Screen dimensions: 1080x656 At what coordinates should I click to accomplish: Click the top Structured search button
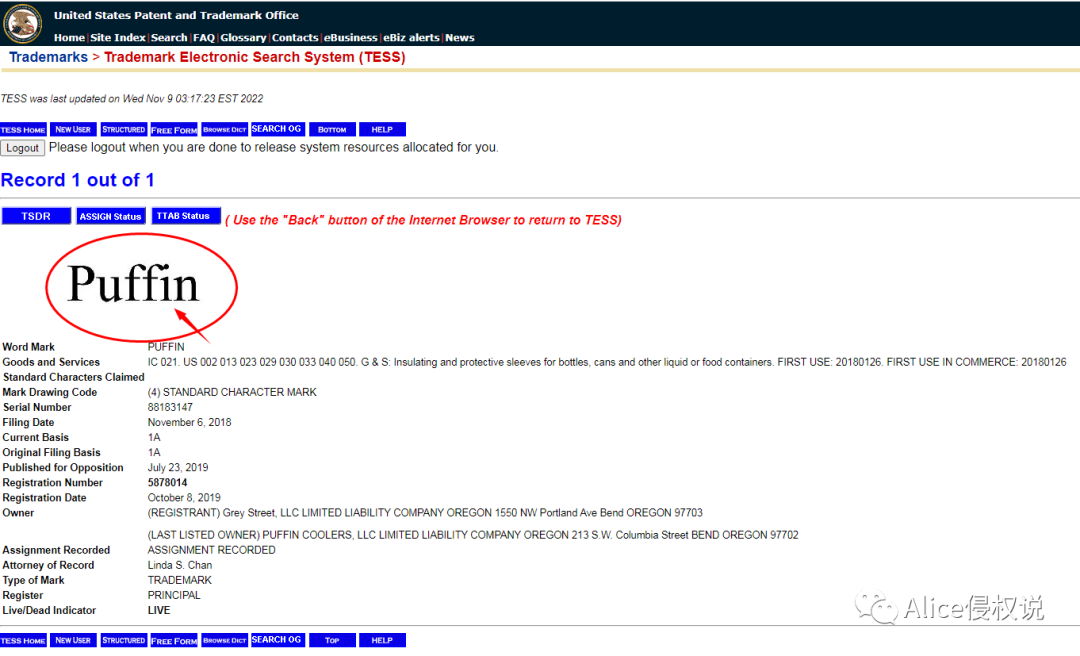pyautogui.click(x=124, y=130)
